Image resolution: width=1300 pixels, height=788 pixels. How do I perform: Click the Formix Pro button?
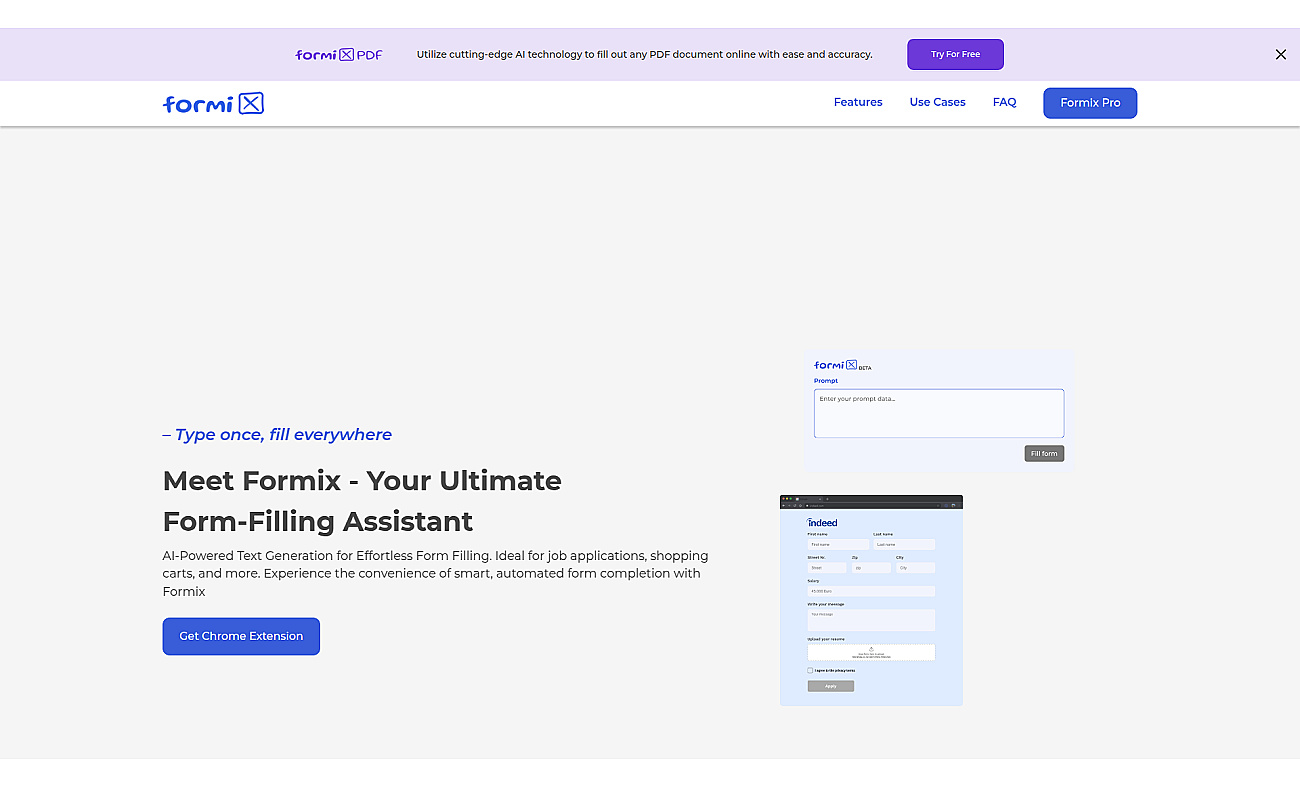(1090, 103)
